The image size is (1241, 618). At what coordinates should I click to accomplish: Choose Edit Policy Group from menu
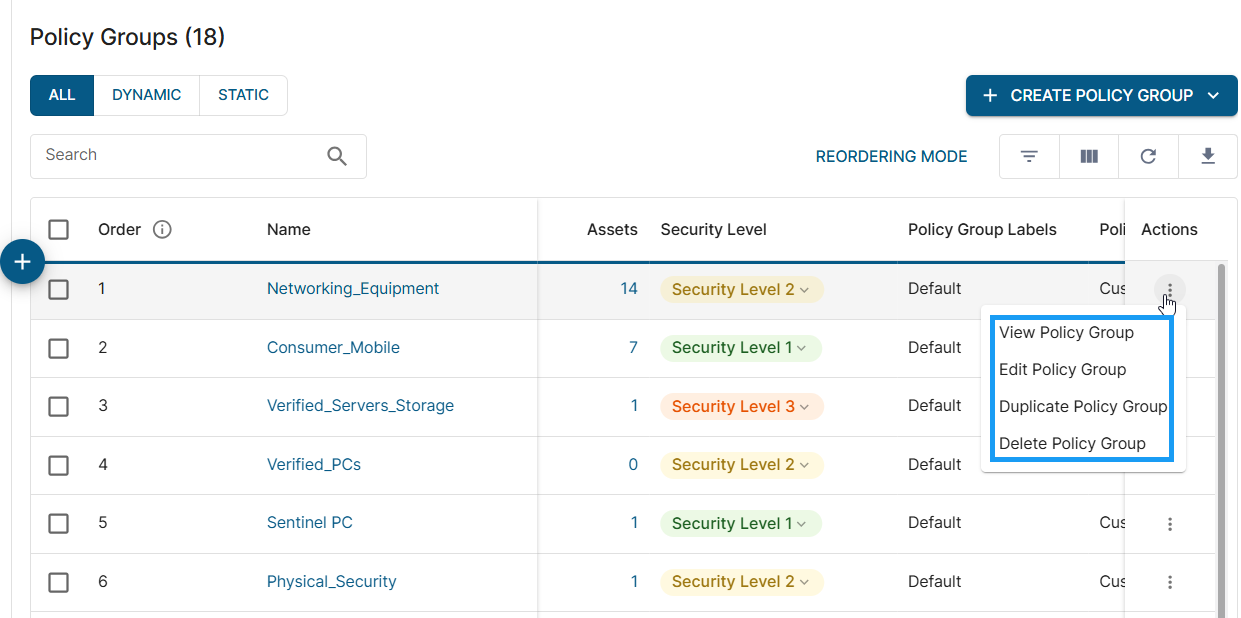[1062, 370]
